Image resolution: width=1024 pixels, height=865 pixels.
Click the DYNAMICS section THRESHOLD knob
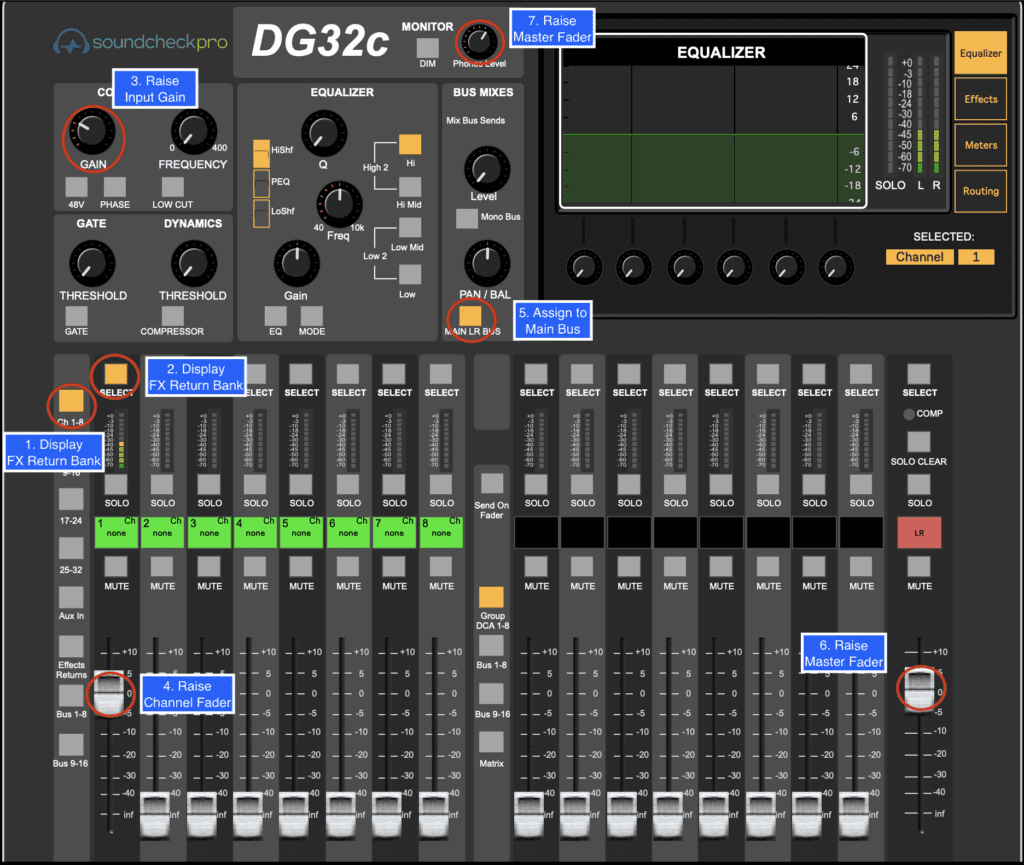[193, 264]
